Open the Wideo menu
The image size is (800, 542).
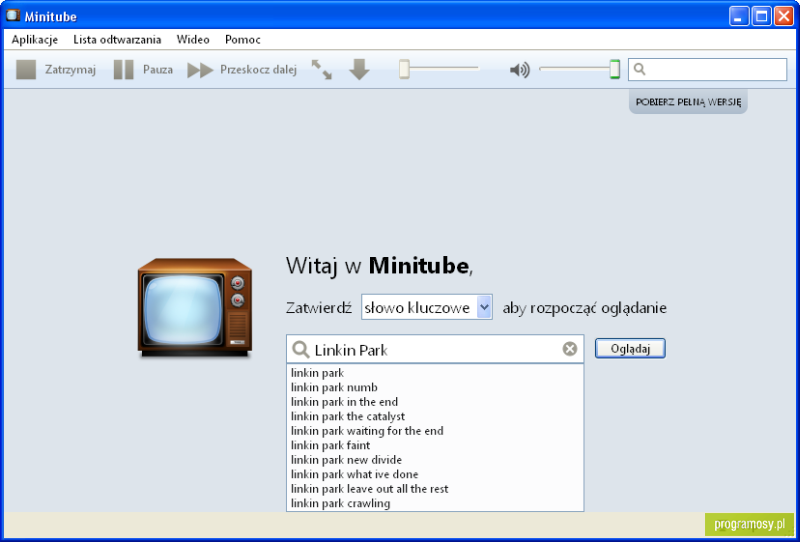click(x=193, y=39)
